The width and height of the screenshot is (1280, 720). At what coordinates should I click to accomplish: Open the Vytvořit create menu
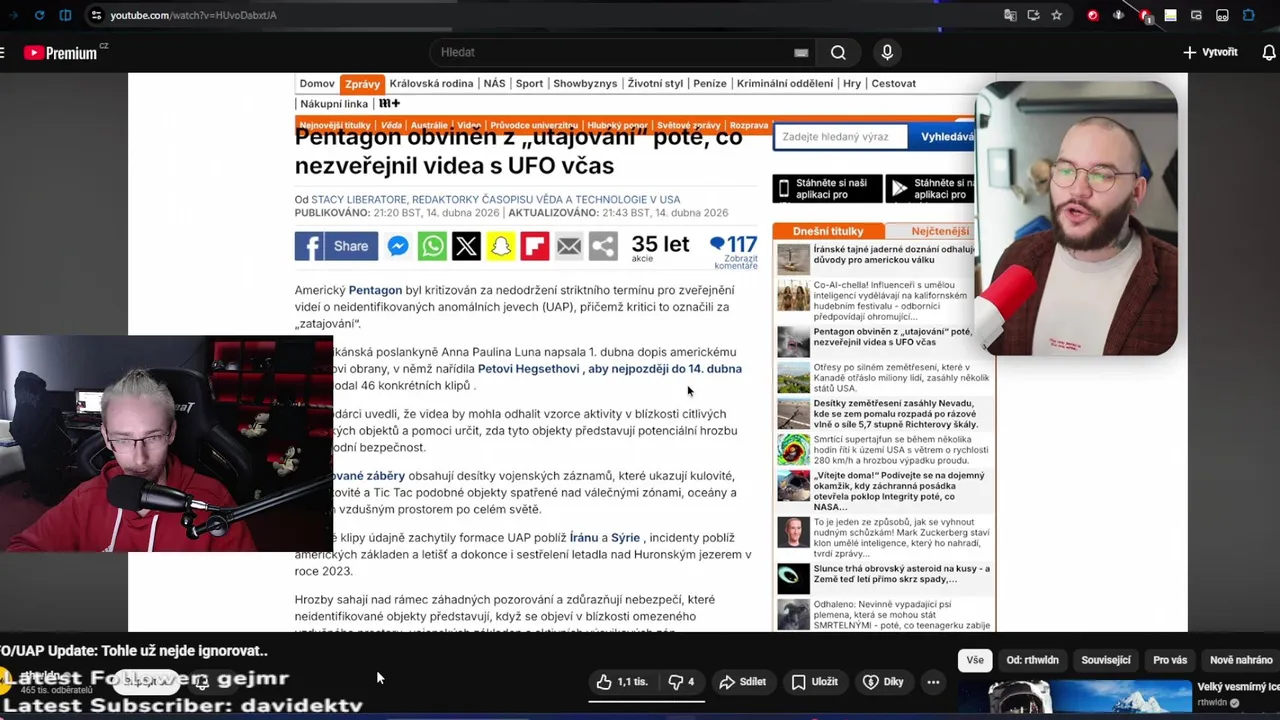pos(1210,52)
